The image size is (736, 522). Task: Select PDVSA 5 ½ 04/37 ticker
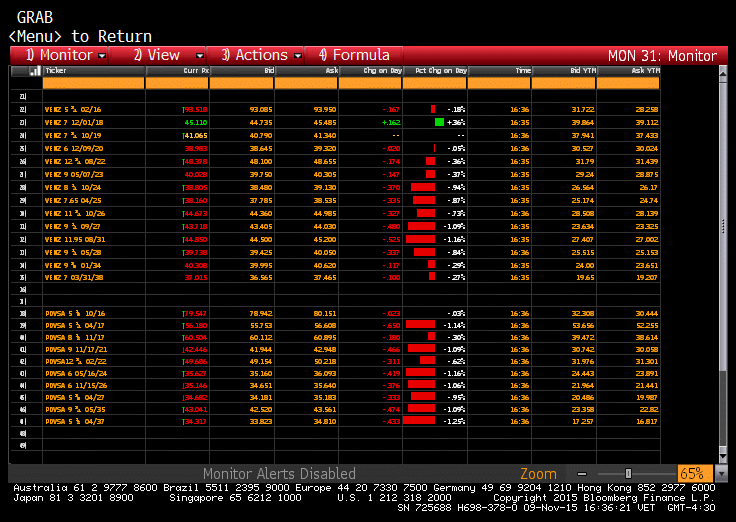[75, 422]
